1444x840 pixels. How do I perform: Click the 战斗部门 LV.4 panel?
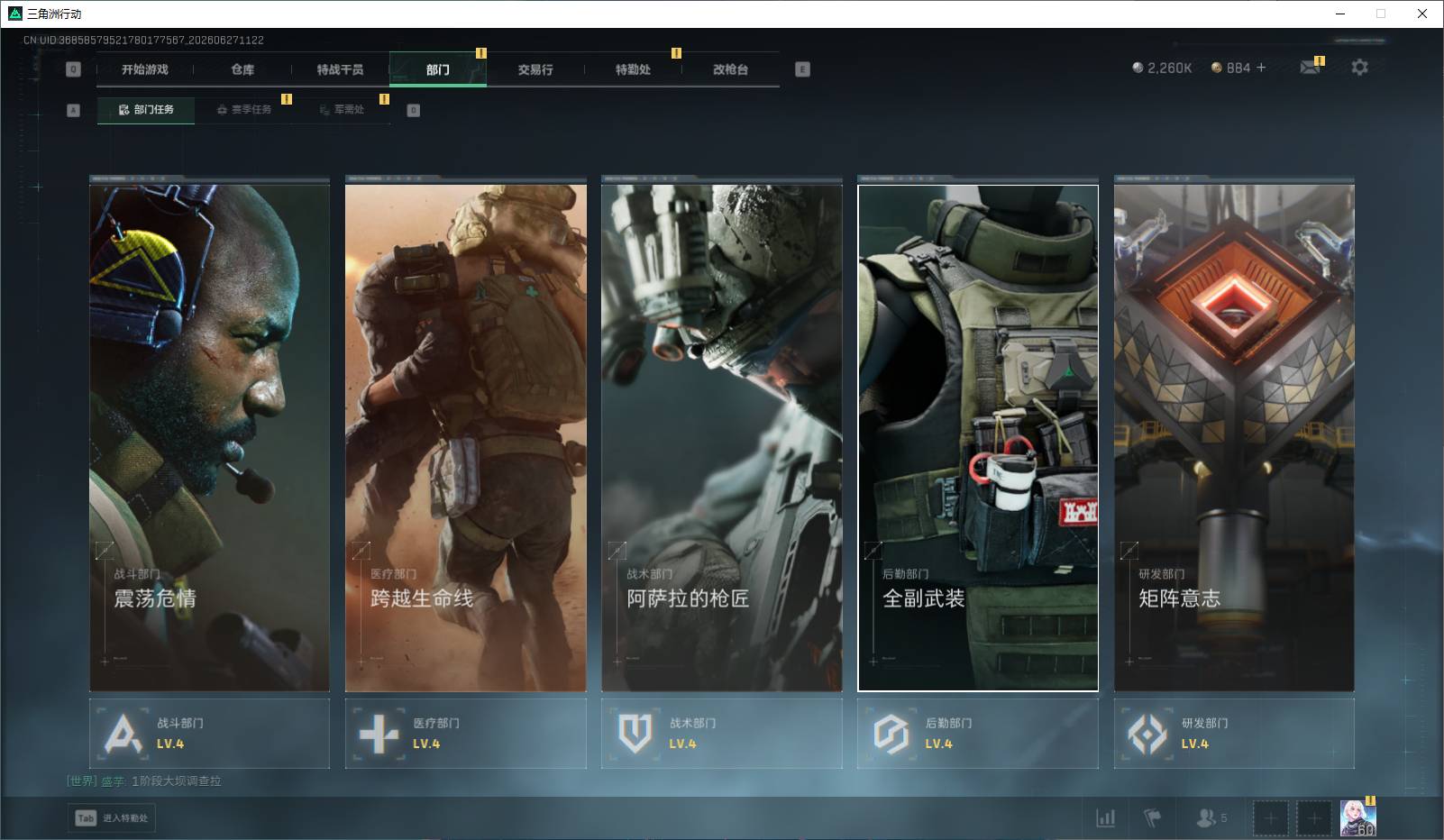coord(209,734)
